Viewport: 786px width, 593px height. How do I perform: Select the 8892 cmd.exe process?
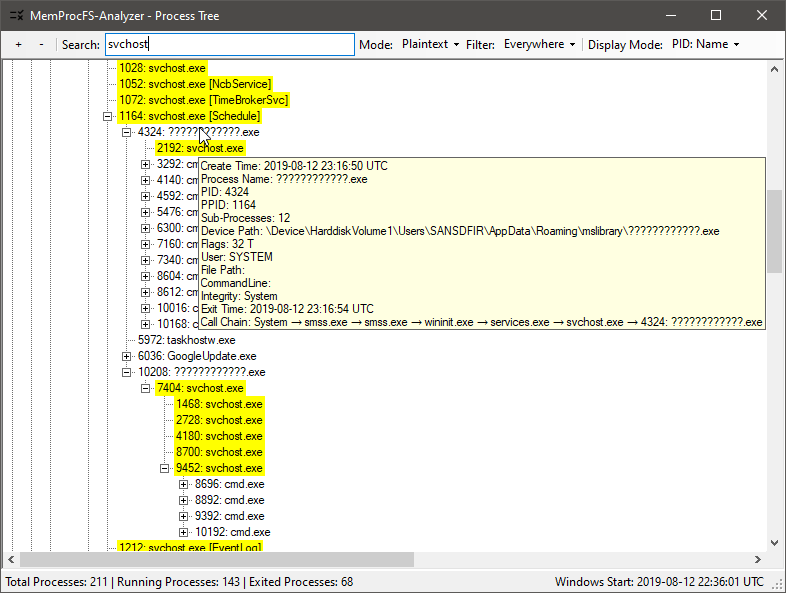tap(229, 500)
